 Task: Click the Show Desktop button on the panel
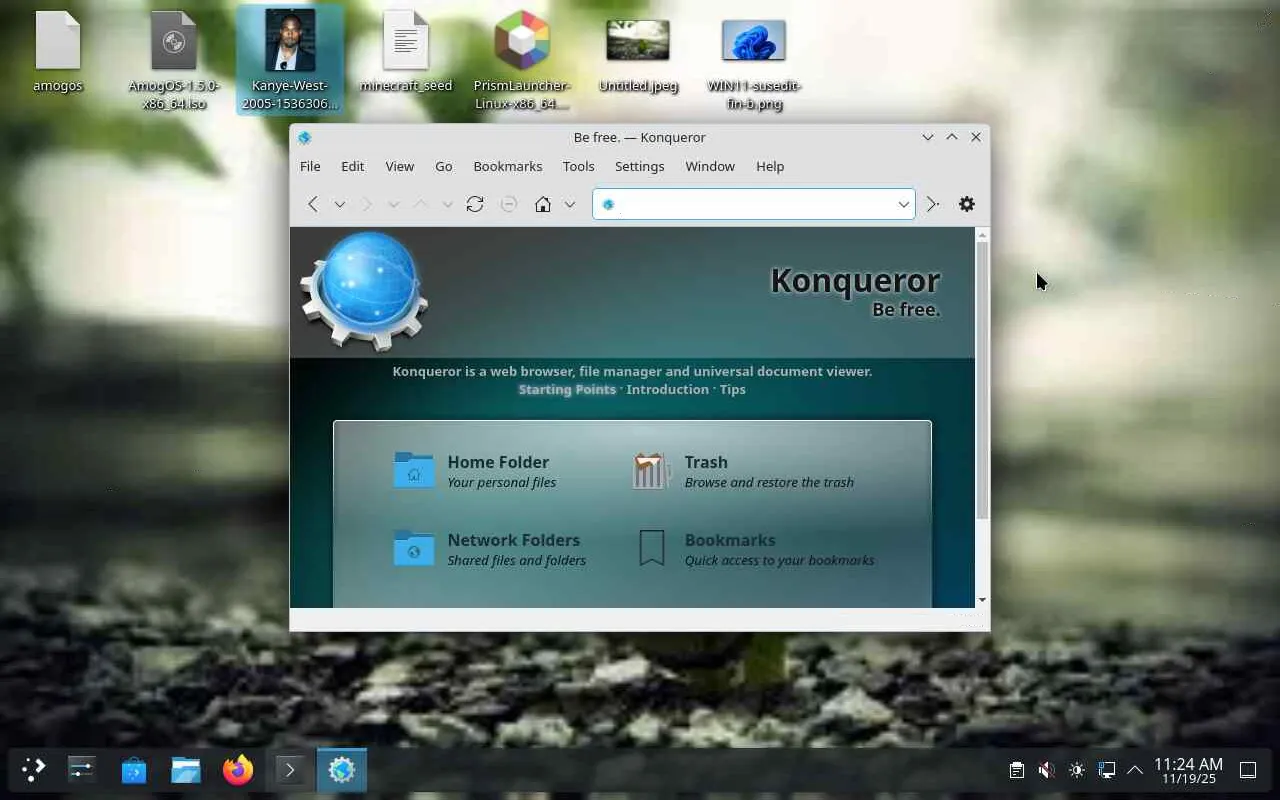point(1248,770)
